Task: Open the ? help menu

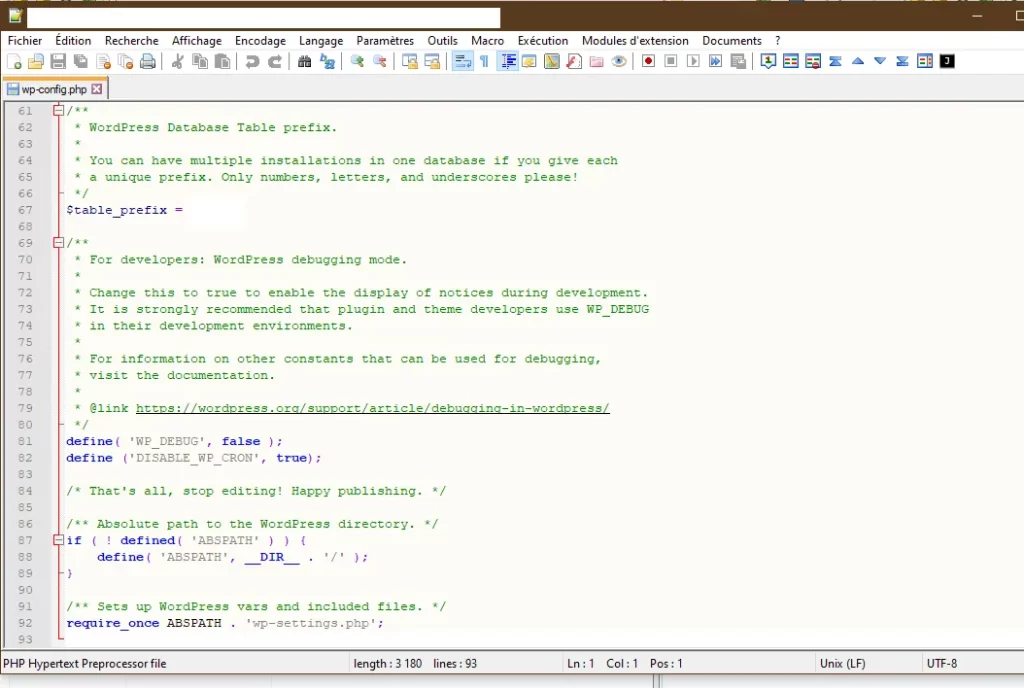Action: click(x=778, y=40)
